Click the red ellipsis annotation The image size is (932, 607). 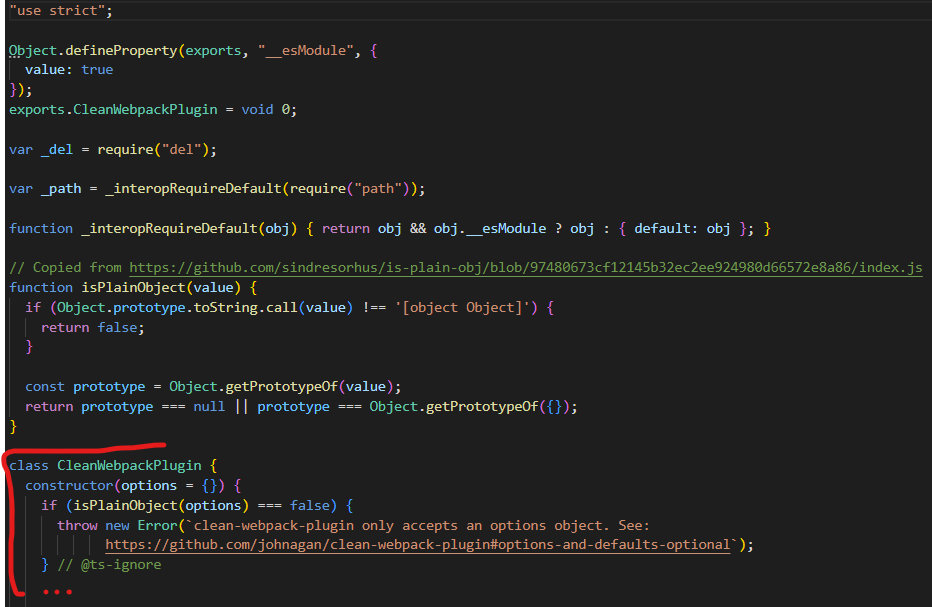57,591
